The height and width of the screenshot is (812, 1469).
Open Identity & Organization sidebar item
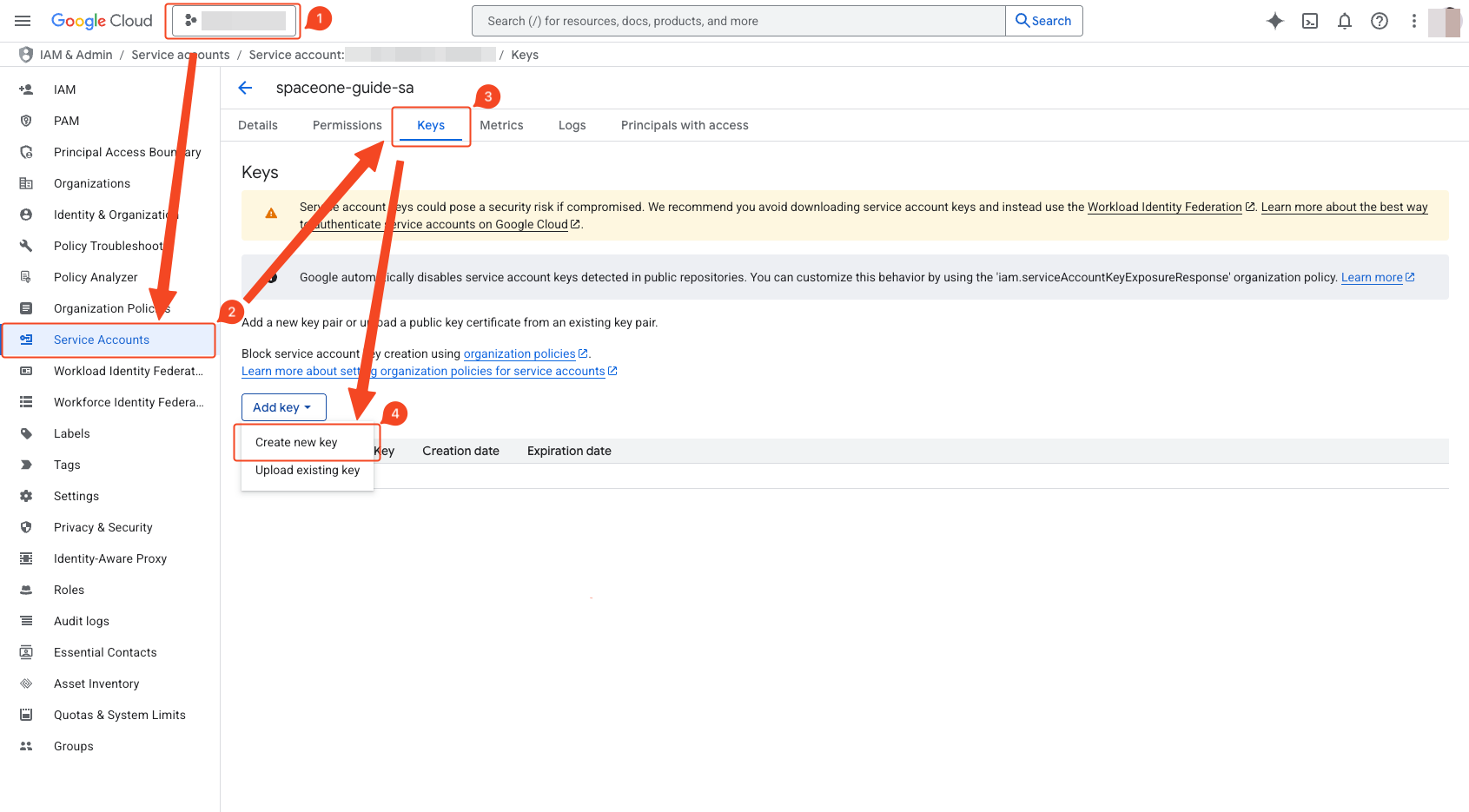click(x=110, y=215)
